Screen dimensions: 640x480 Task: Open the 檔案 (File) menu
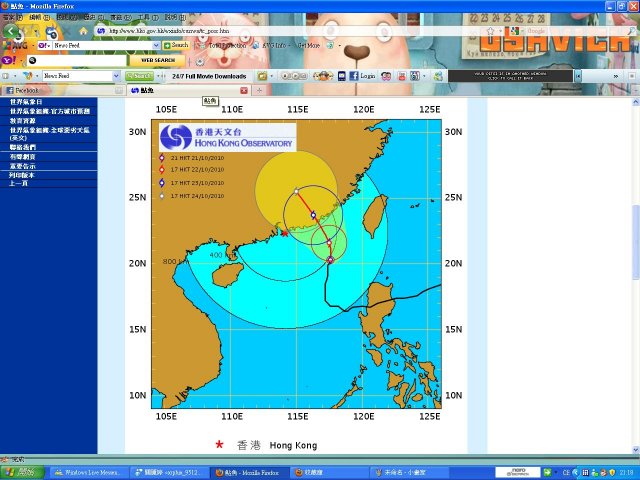point(12,18)
